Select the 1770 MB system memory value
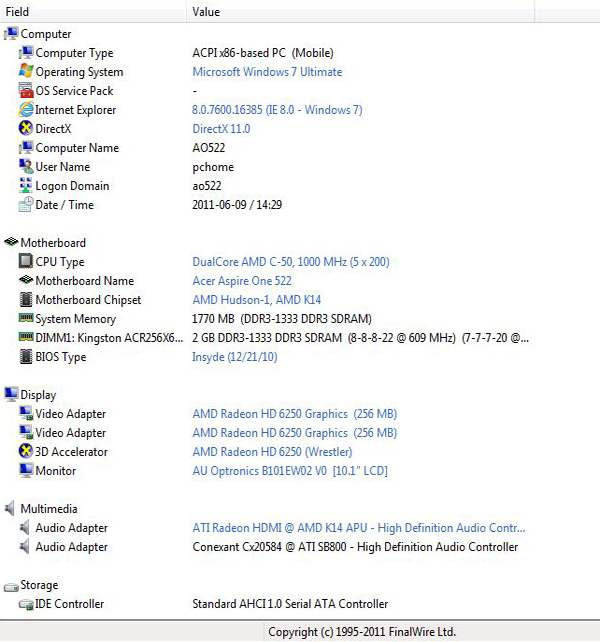The image size is (600, 642). point(282,319)
